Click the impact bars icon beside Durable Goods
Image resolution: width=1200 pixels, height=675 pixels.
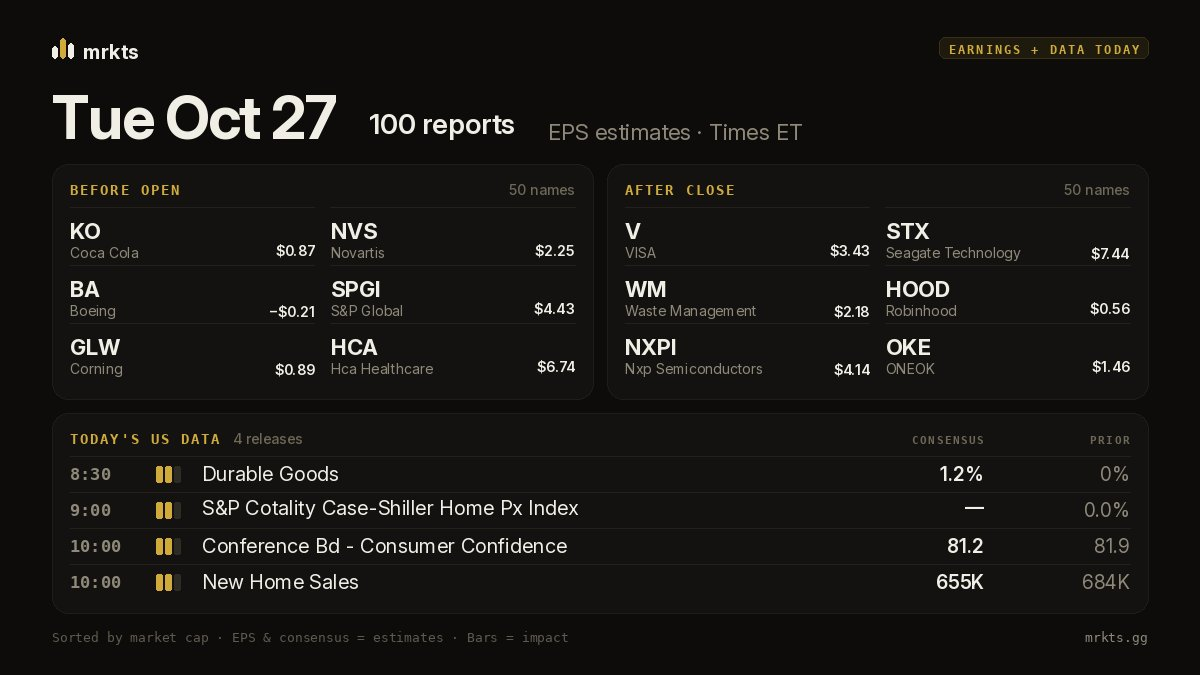[x=168, y=474]
